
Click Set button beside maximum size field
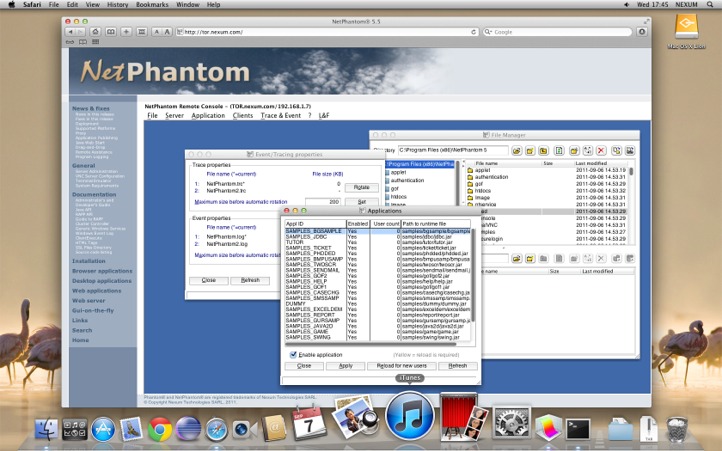(361, 202)
